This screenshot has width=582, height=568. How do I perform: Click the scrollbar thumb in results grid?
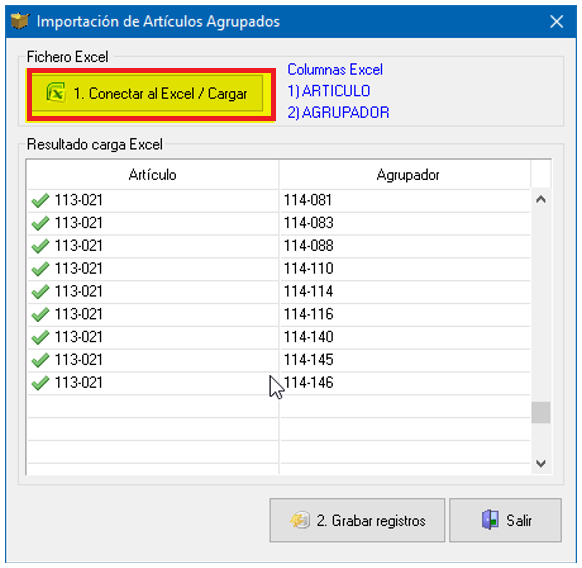(541, 412)
